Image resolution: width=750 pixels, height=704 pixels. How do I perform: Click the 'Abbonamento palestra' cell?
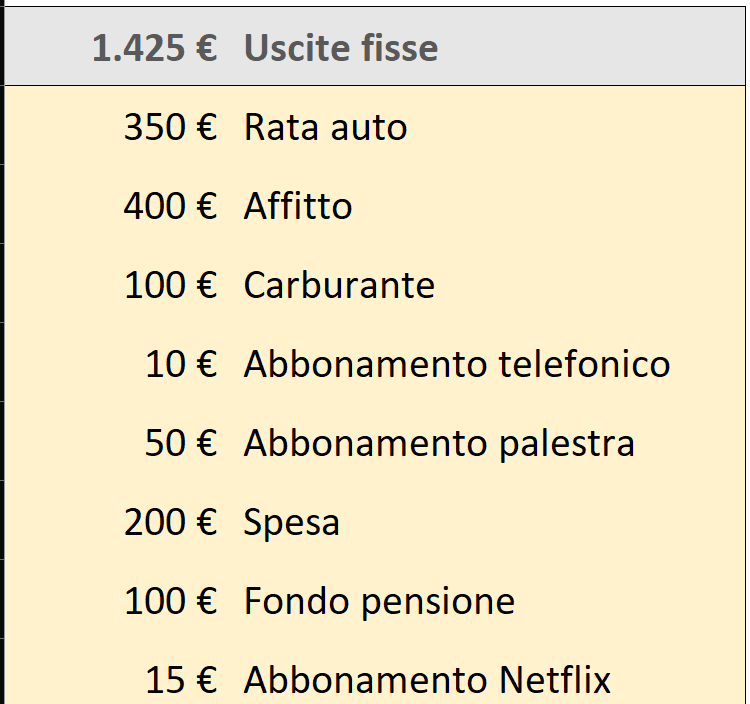[439, 443]
